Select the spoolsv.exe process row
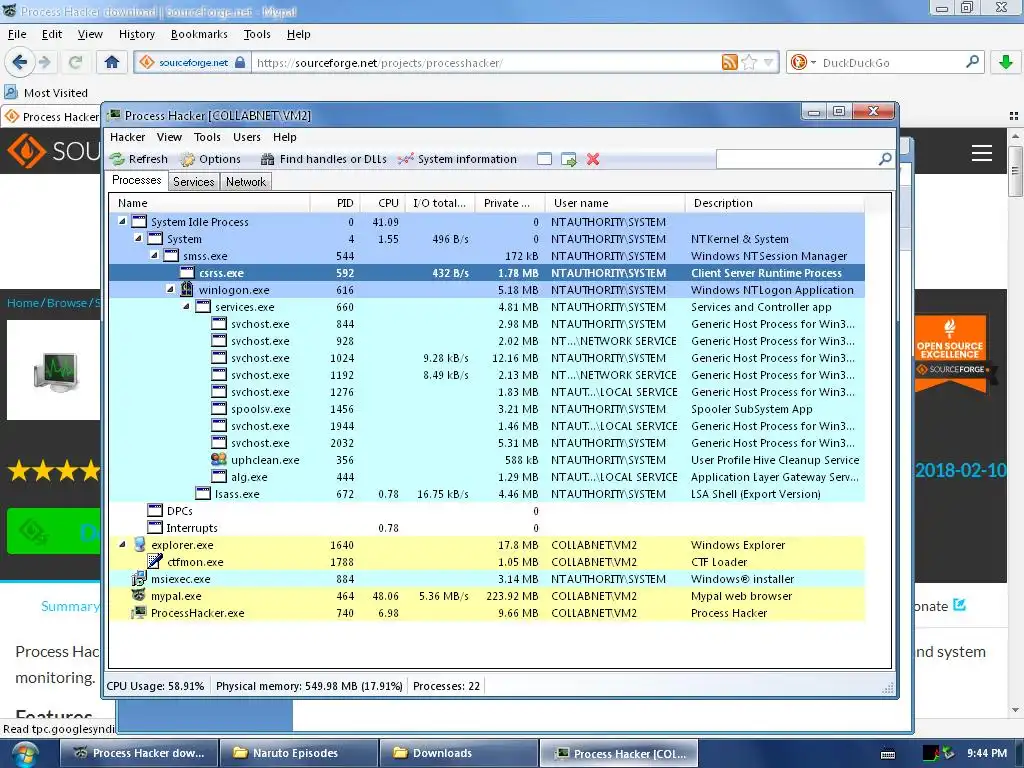Viewport: 1024px width, 768px height. coord(487,409)
